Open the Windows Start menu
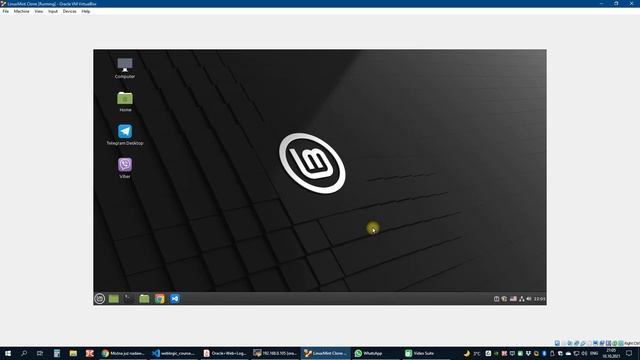640x360 pixels. coord(8,353)
